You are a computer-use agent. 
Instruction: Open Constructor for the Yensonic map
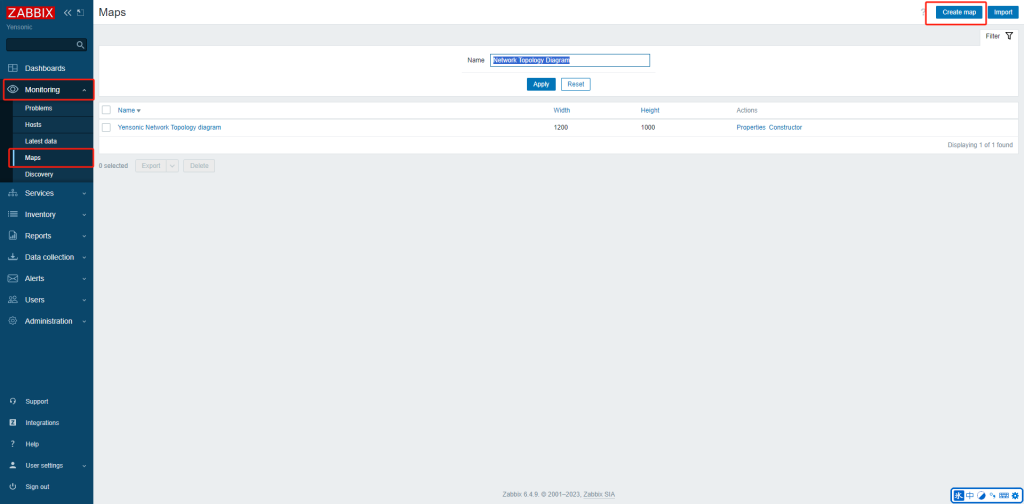tap(786, 127)
